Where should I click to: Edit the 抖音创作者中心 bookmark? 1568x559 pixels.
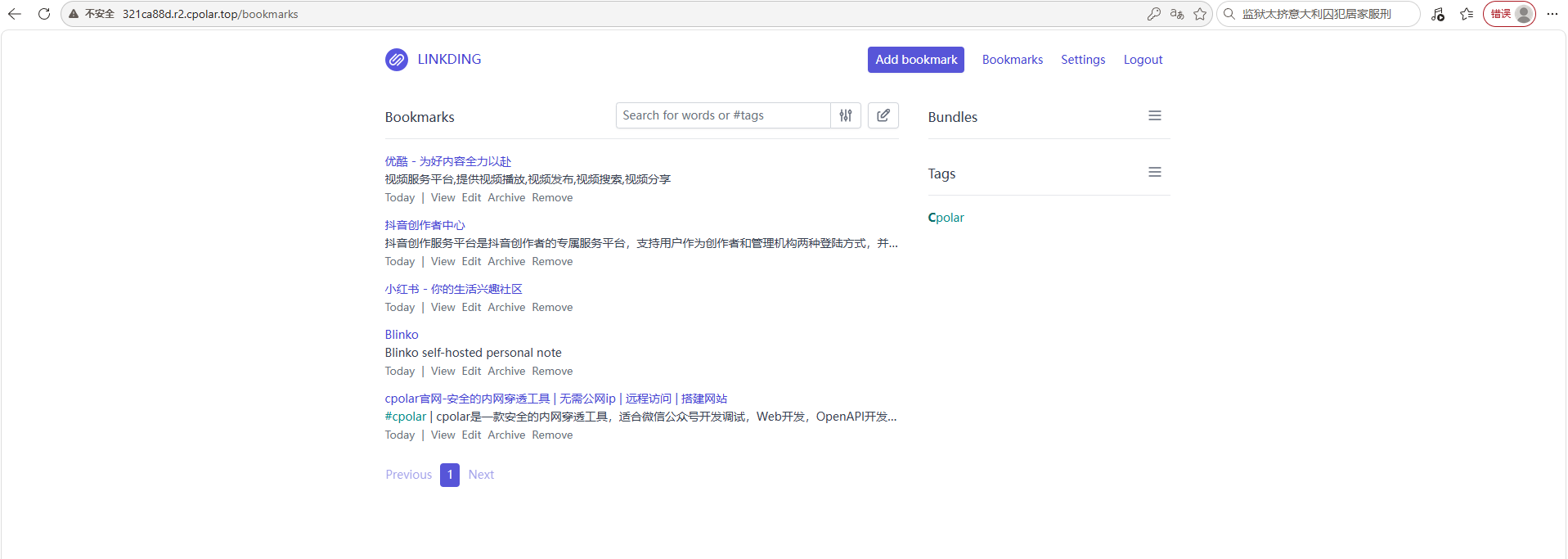(471, 261)
